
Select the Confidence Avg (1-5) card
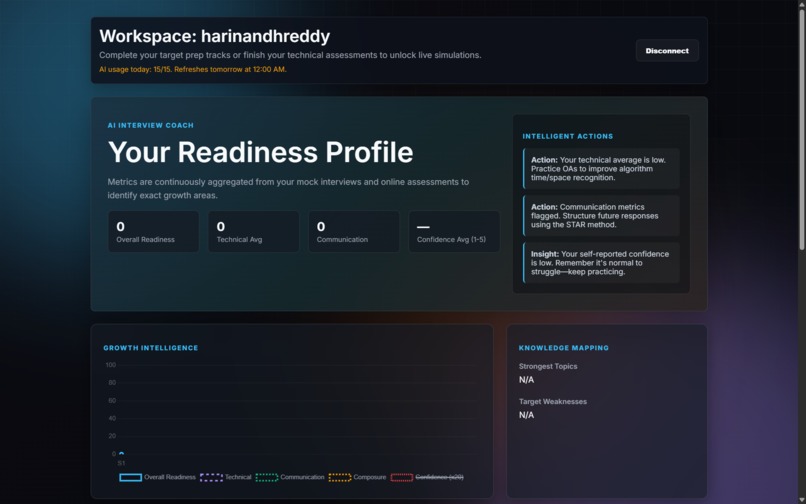click(x=454, y=231)
